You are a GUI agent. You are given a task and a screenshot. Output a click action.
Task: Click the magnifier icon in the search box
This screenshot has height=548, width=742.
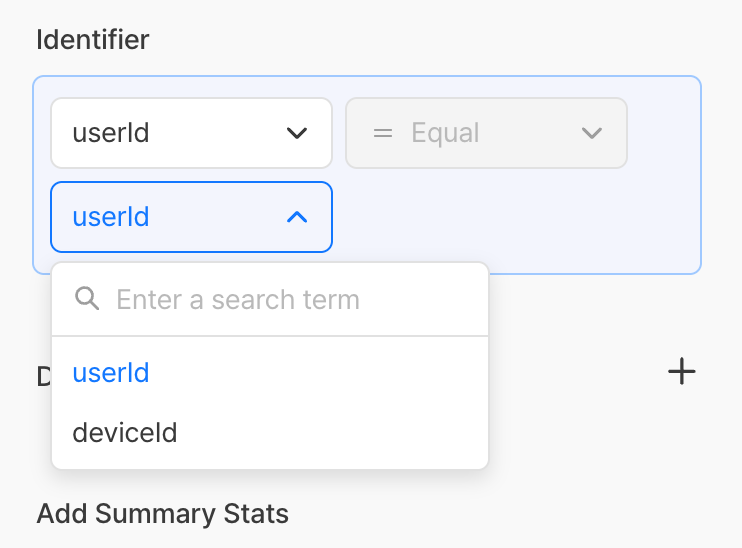point(88,299)
